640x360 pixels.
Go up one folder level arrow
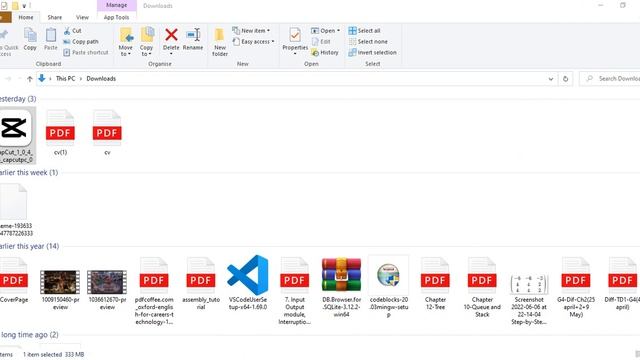click(x=30, y=79)
